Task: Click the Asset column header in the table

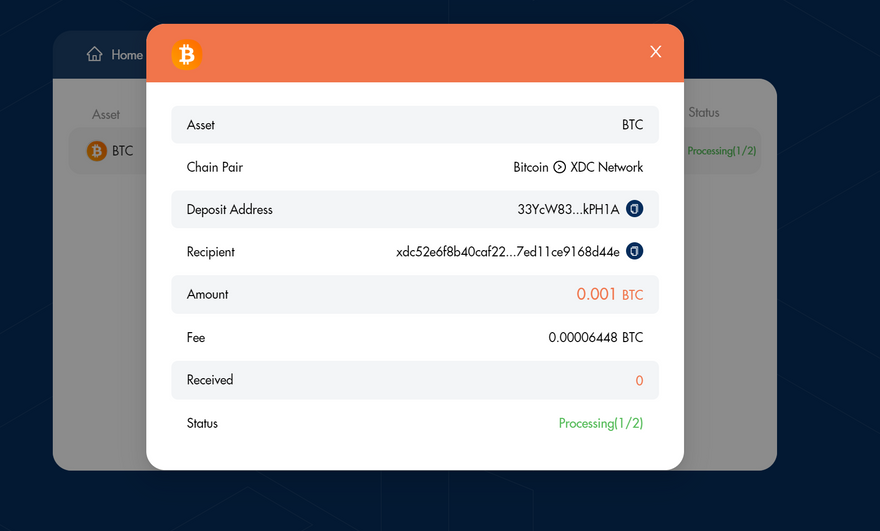Action: [106, 114]
